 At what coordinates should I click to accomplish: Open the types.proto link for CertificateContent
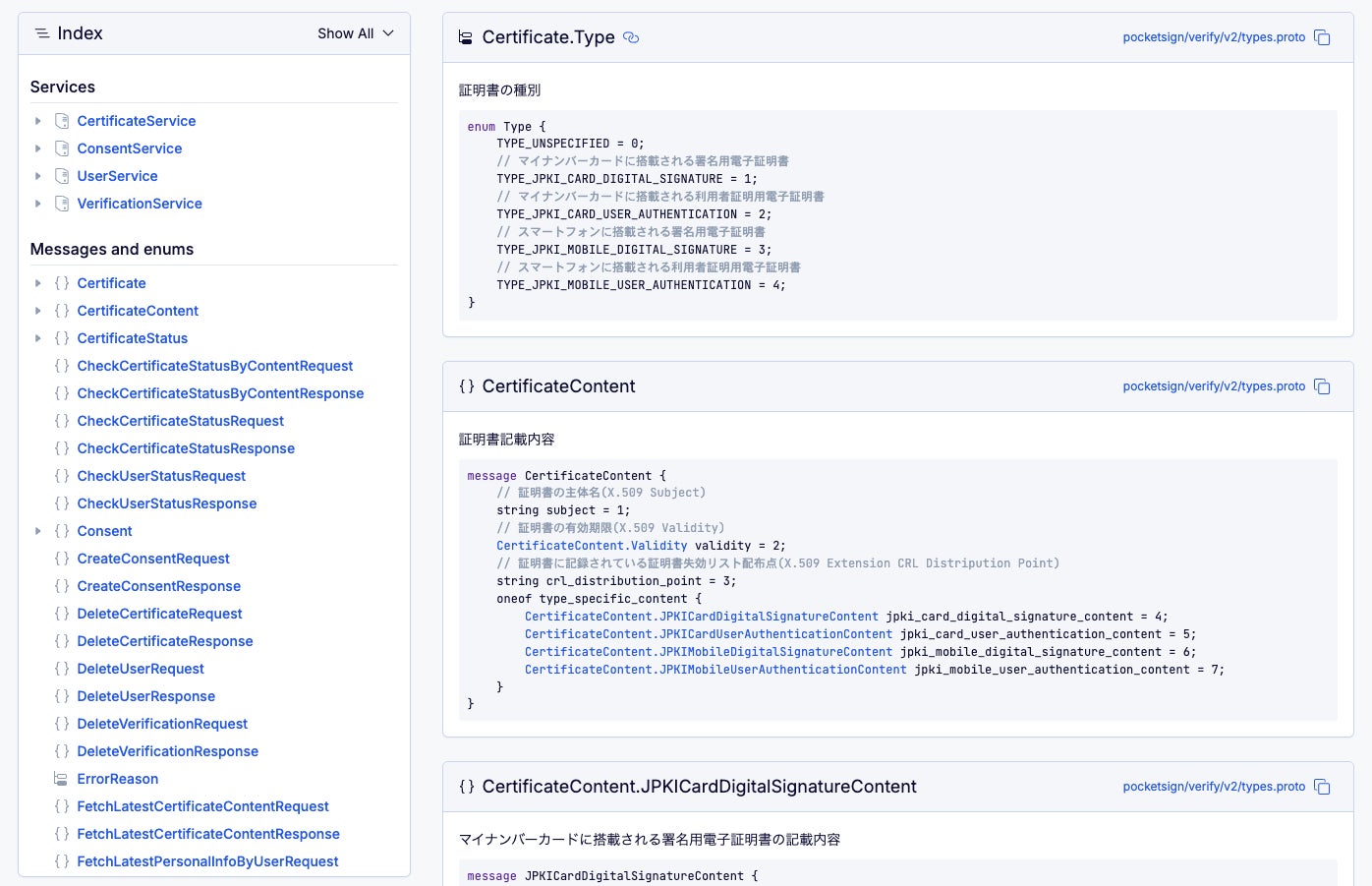click(1214, 386)
